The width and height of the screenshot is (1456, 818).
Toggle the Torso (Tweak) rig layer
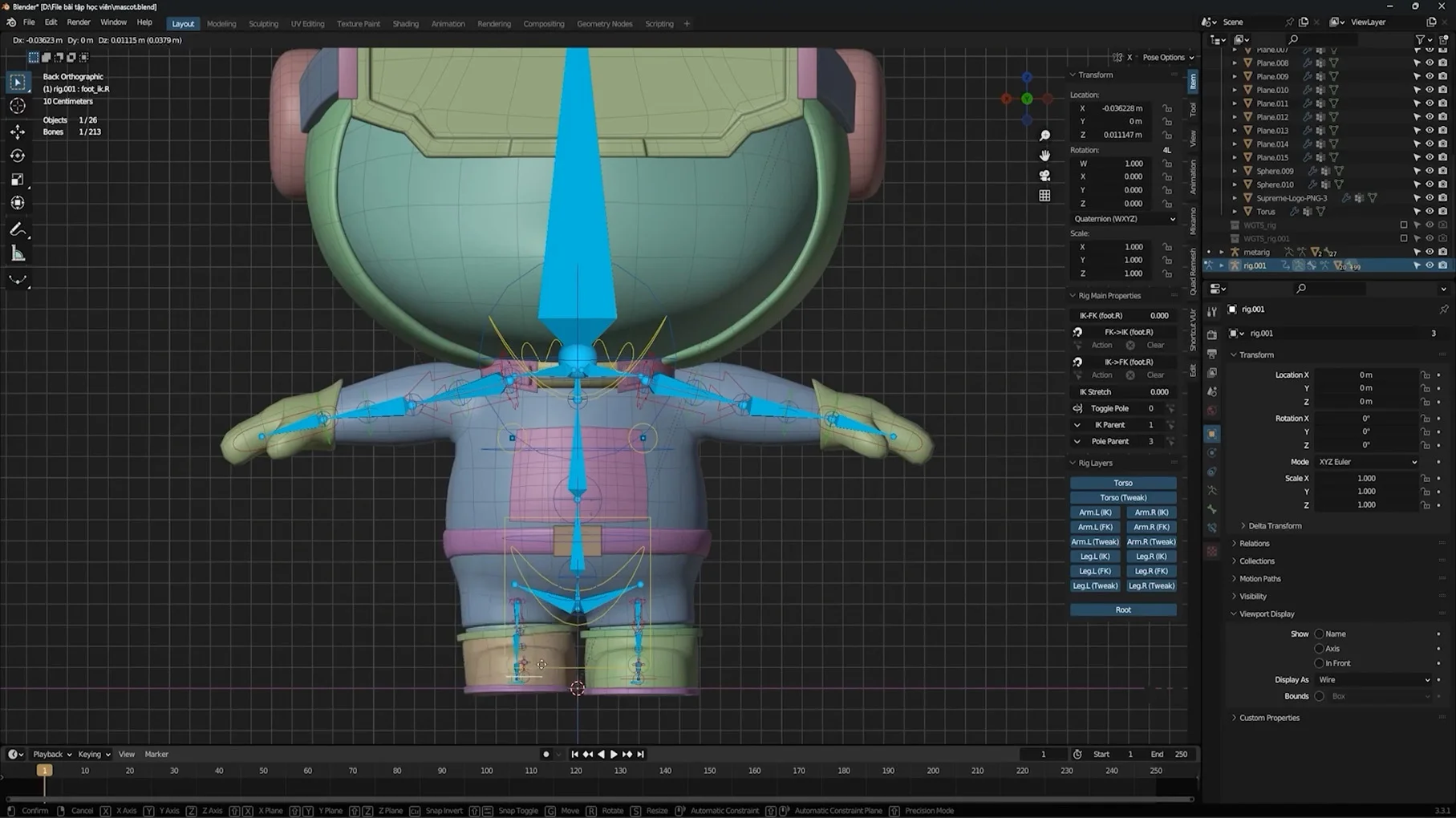pos(1123,497)
